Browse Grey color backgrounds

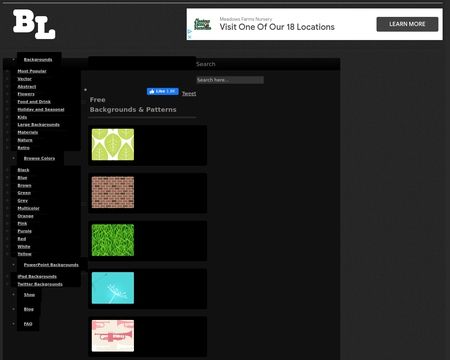(23, 201)
